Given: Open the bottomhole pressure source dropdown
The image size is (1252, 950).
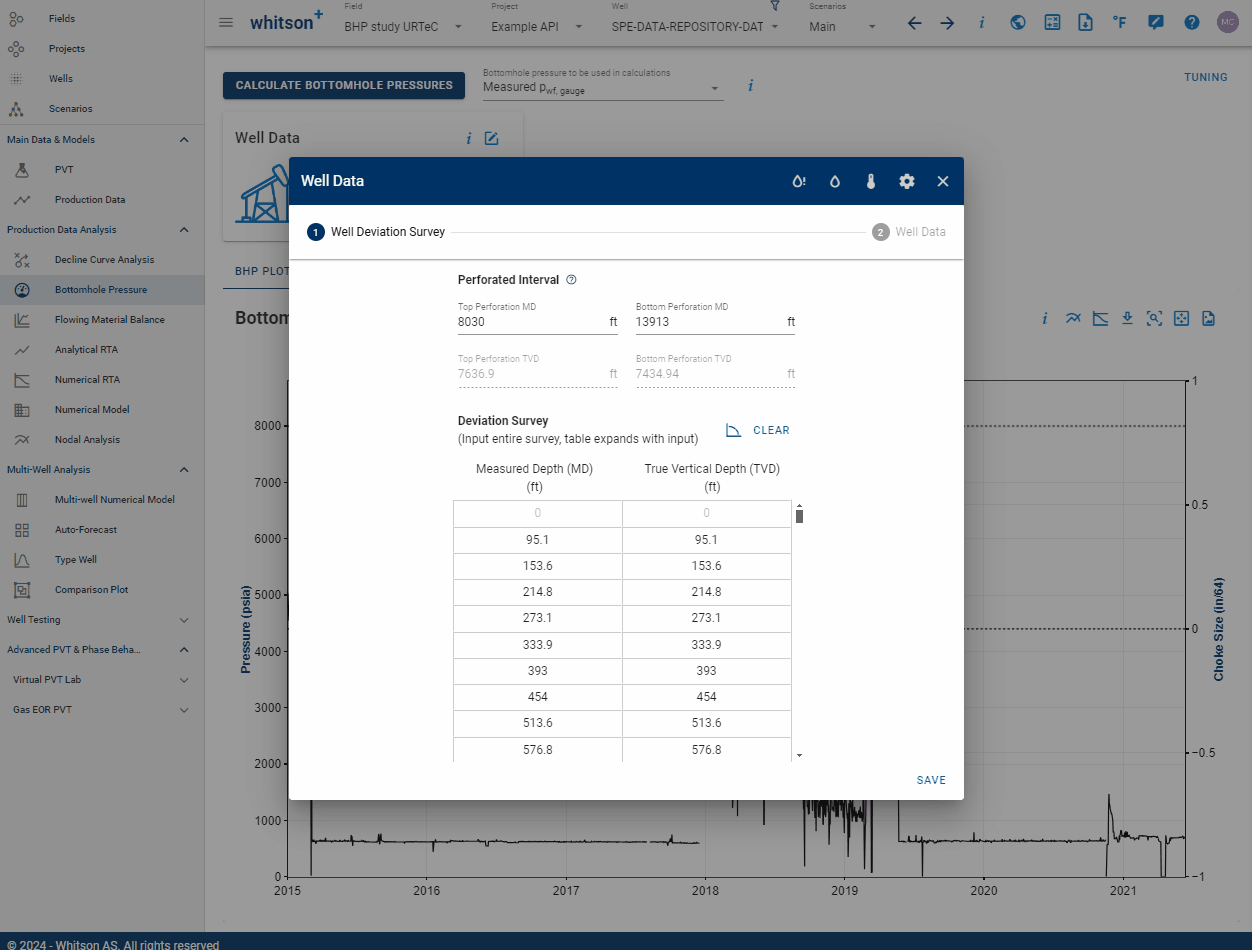Looking at the screenshot, I should tap(601, 88).
